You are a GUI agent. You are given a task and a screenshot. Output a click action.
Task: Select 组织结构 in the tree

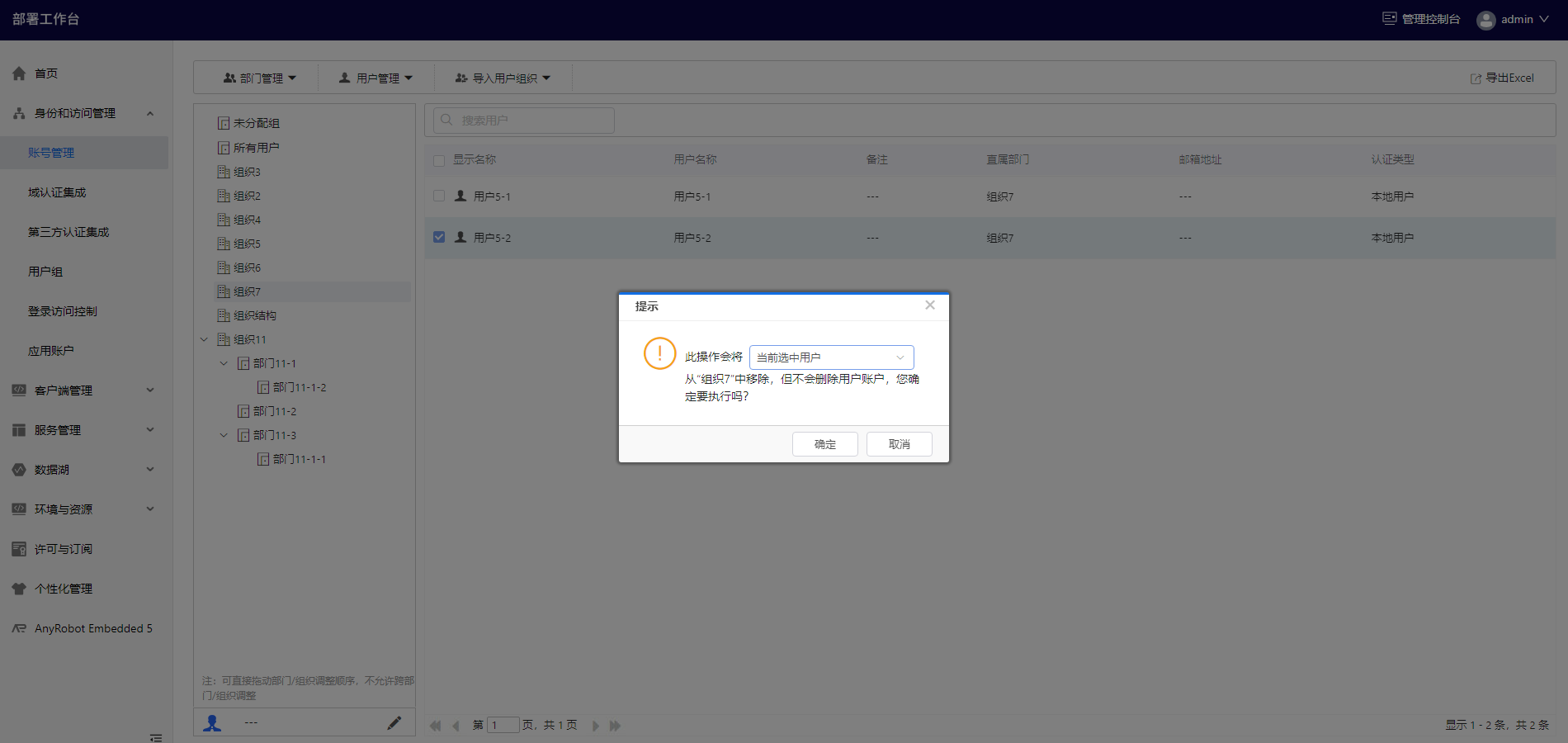click(x=255, y=315)
